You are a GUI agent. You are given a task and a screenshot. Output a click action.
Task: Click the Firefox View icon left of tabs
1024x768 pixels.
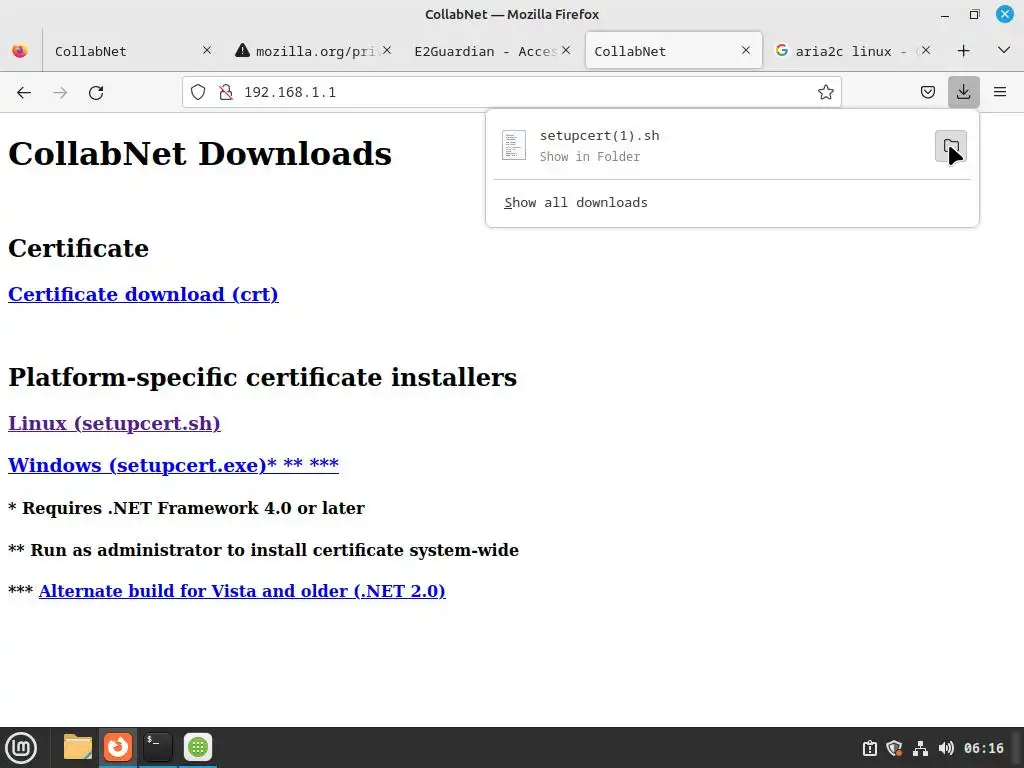(x=20, y=51)
